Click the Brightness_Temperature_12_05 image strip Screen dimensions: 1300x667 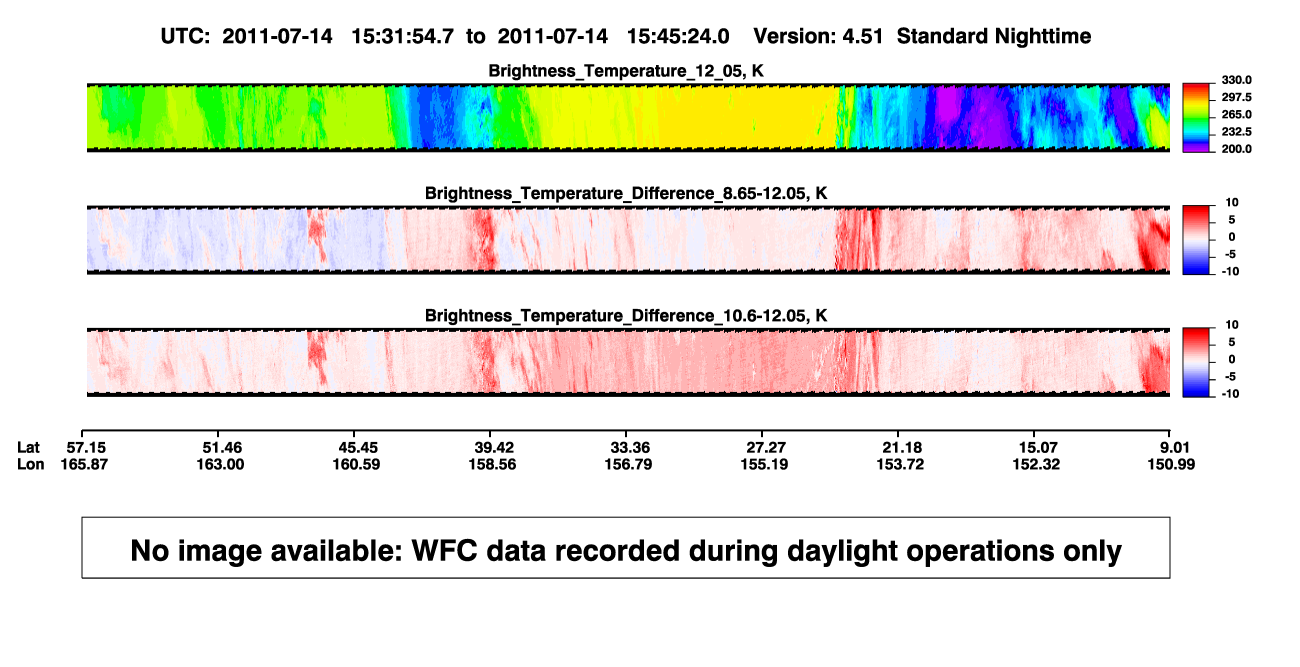tap(628, 117)
